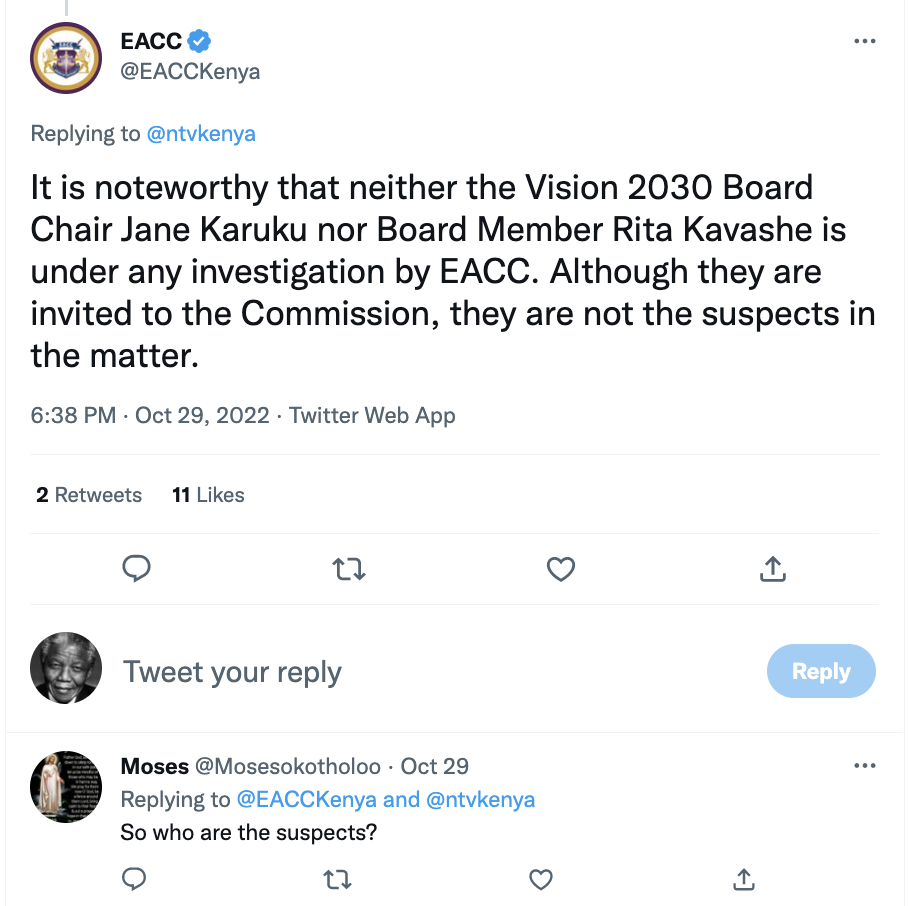Screen dimensions: 908x906
Task: Open EACC profile picture
Action: click(x=66, y=57)
